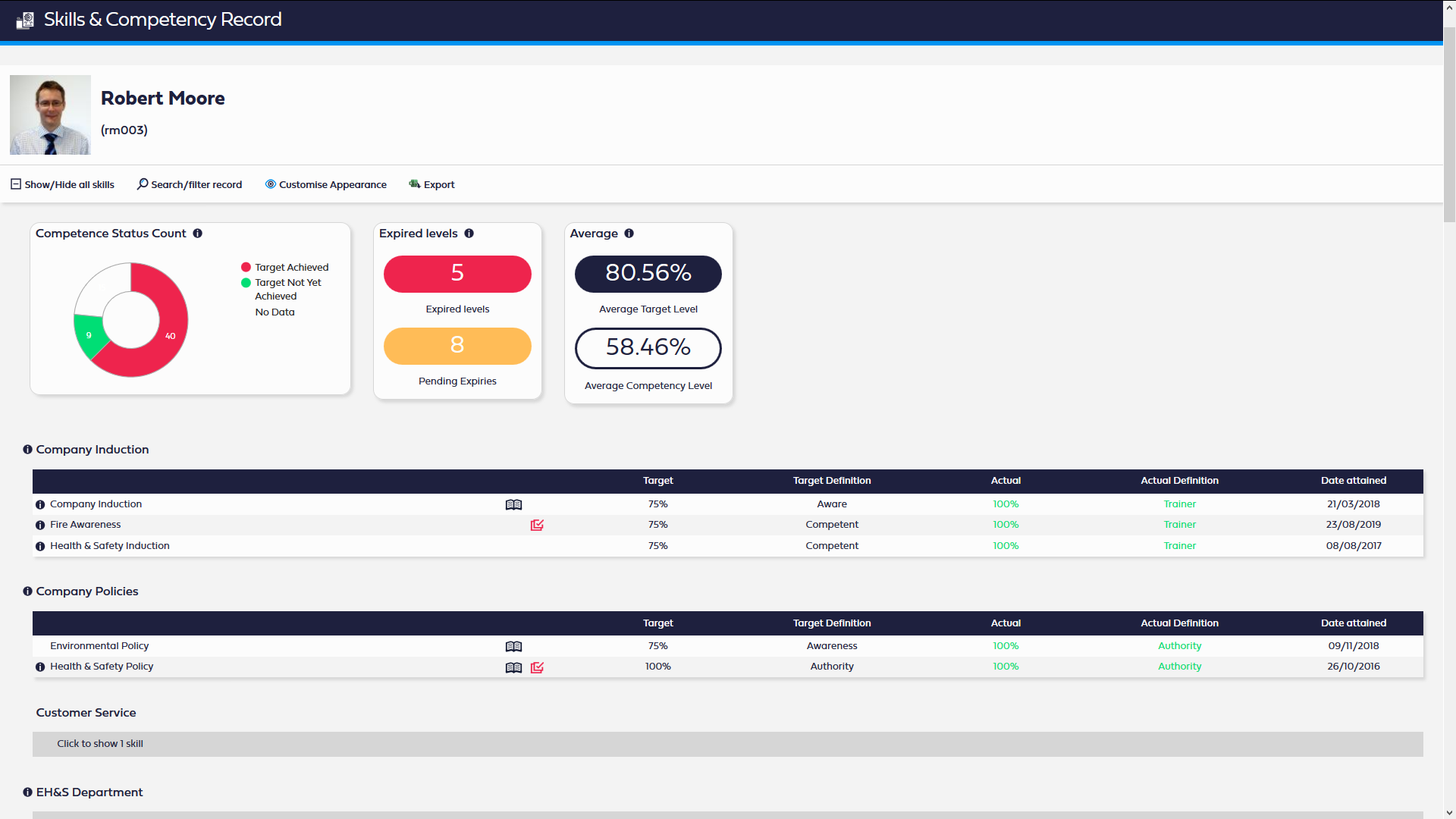Viewport: 1456px width, 819px height.
Task: Click the book icon beside Company Induction
Action: (513, 505)
